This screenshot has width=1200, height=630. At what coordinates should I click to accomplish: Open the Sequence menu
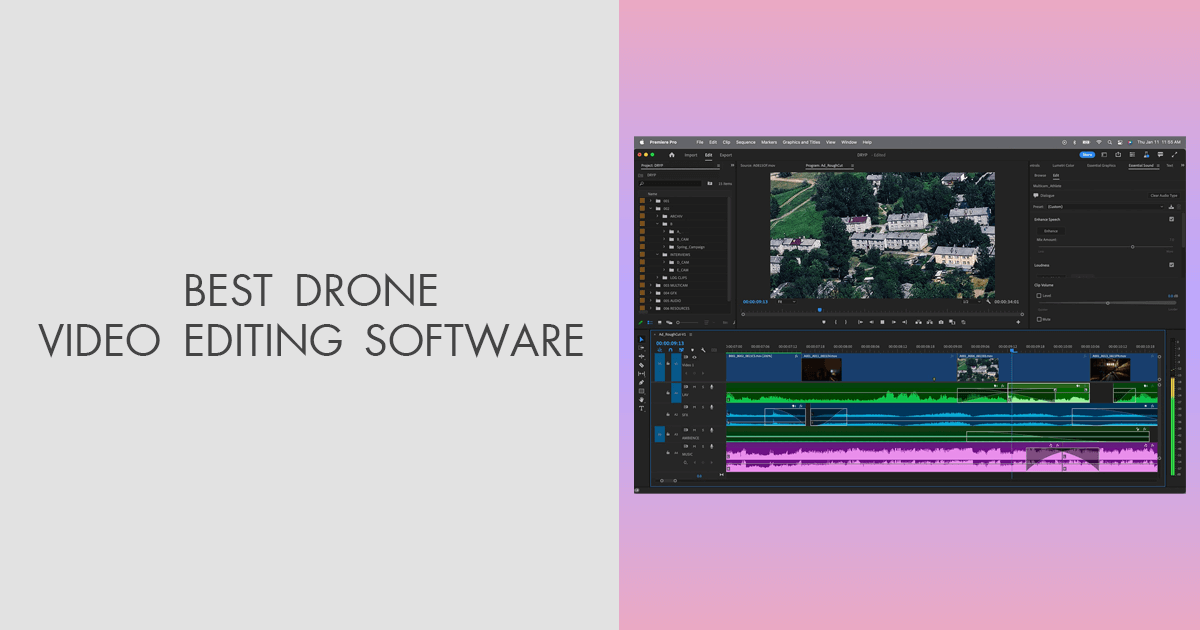(x=745, y=142)
